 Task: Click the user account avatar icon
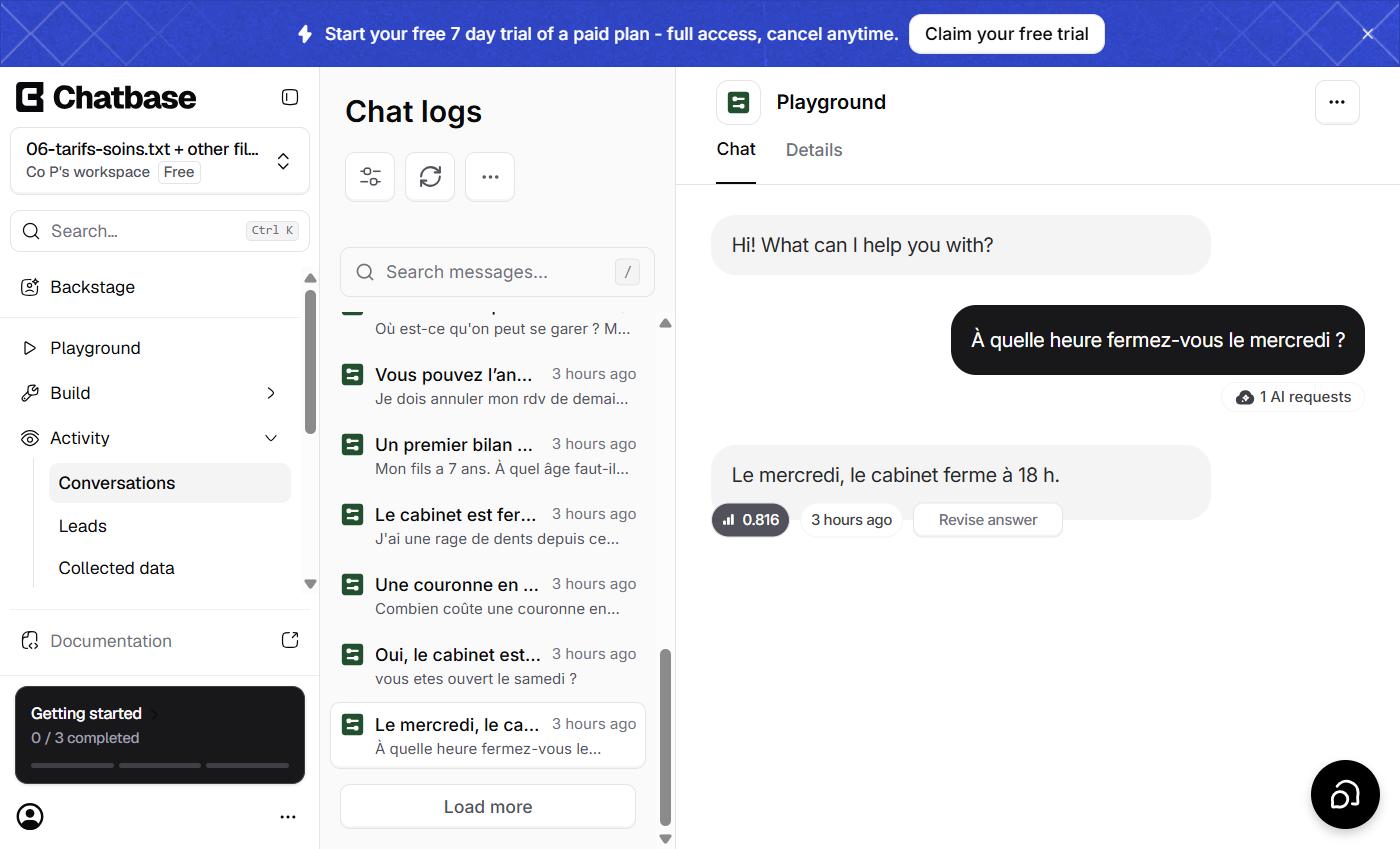click(31, 817)
